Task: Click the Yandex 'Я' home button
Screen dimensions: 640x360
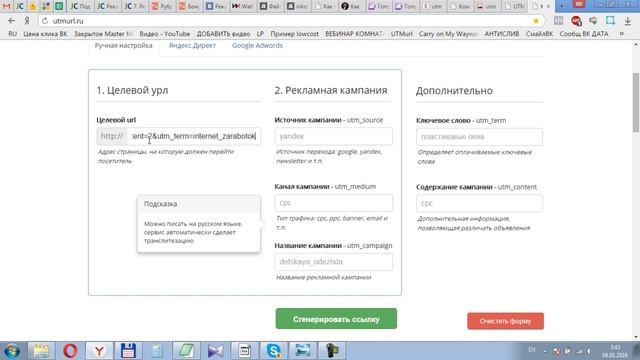Action: click(27, 20)
